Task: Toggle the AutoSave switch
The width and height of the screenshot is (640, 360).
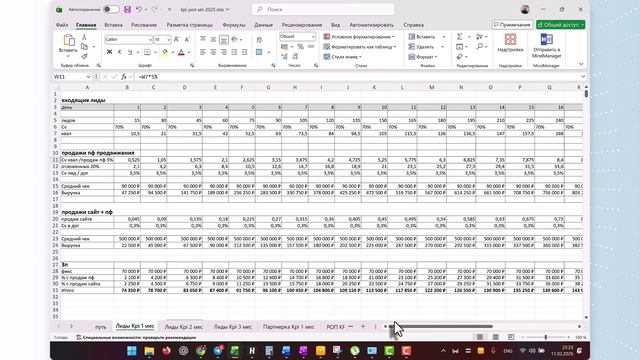Action: [x=111, y=9]
